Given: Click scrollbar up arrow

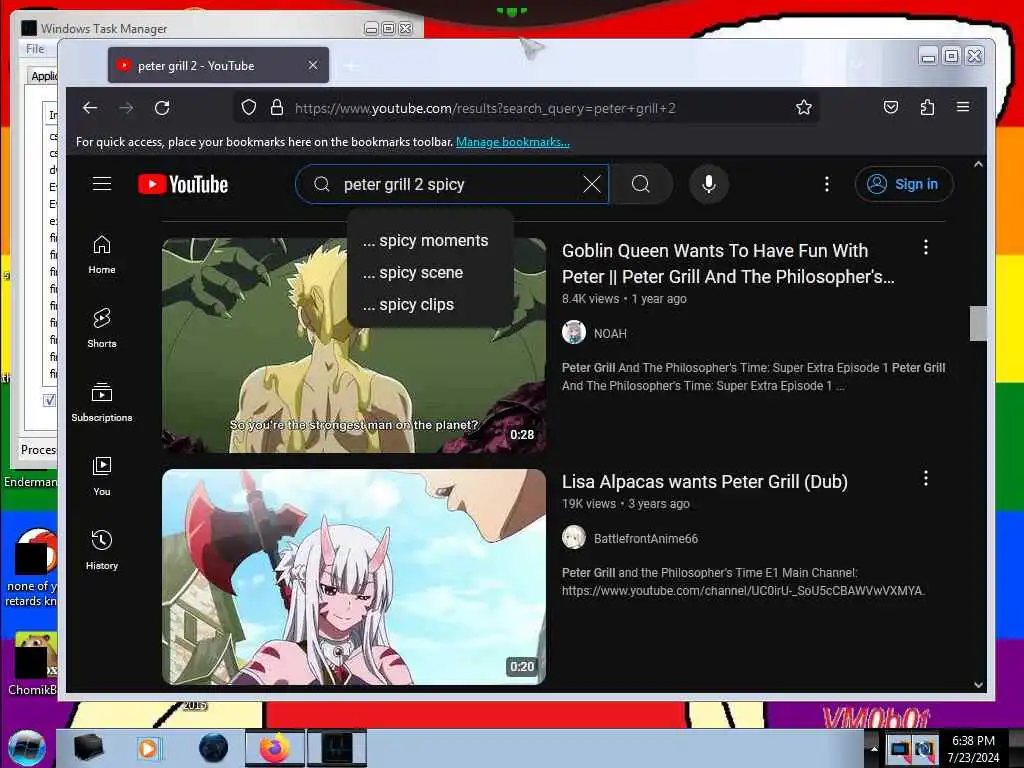Looking at the screenshot, I should (978, 165).
